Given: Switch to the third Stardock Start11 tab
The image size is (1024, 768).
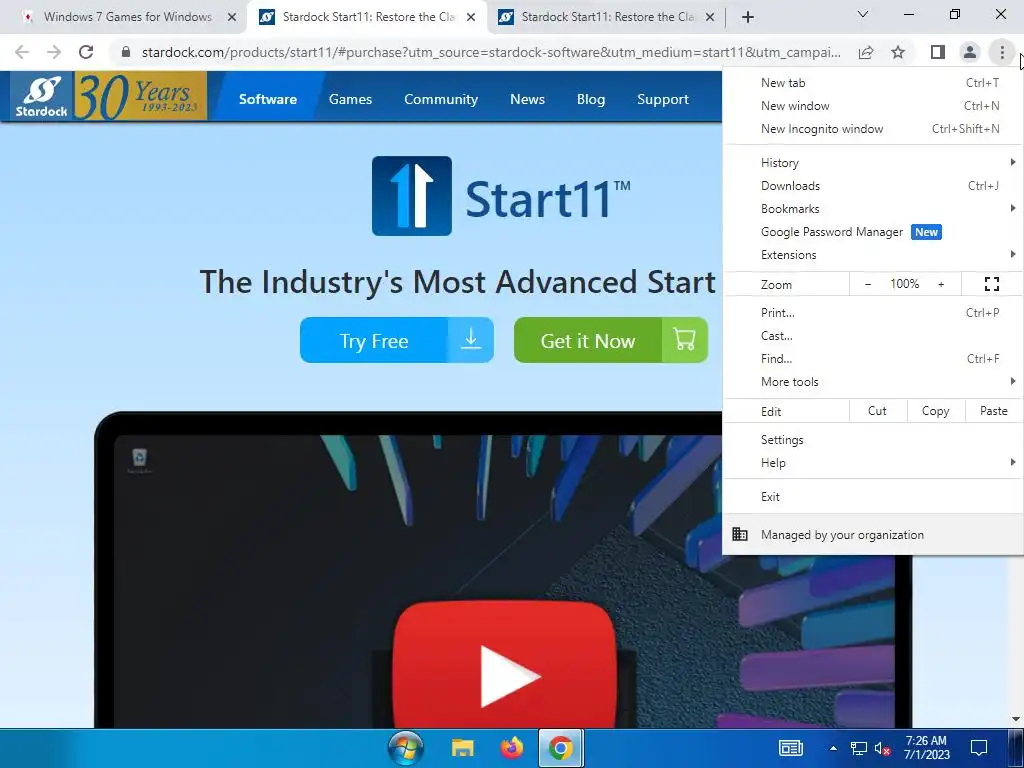Looking at the screenshot, I should (x=605, y=17).
